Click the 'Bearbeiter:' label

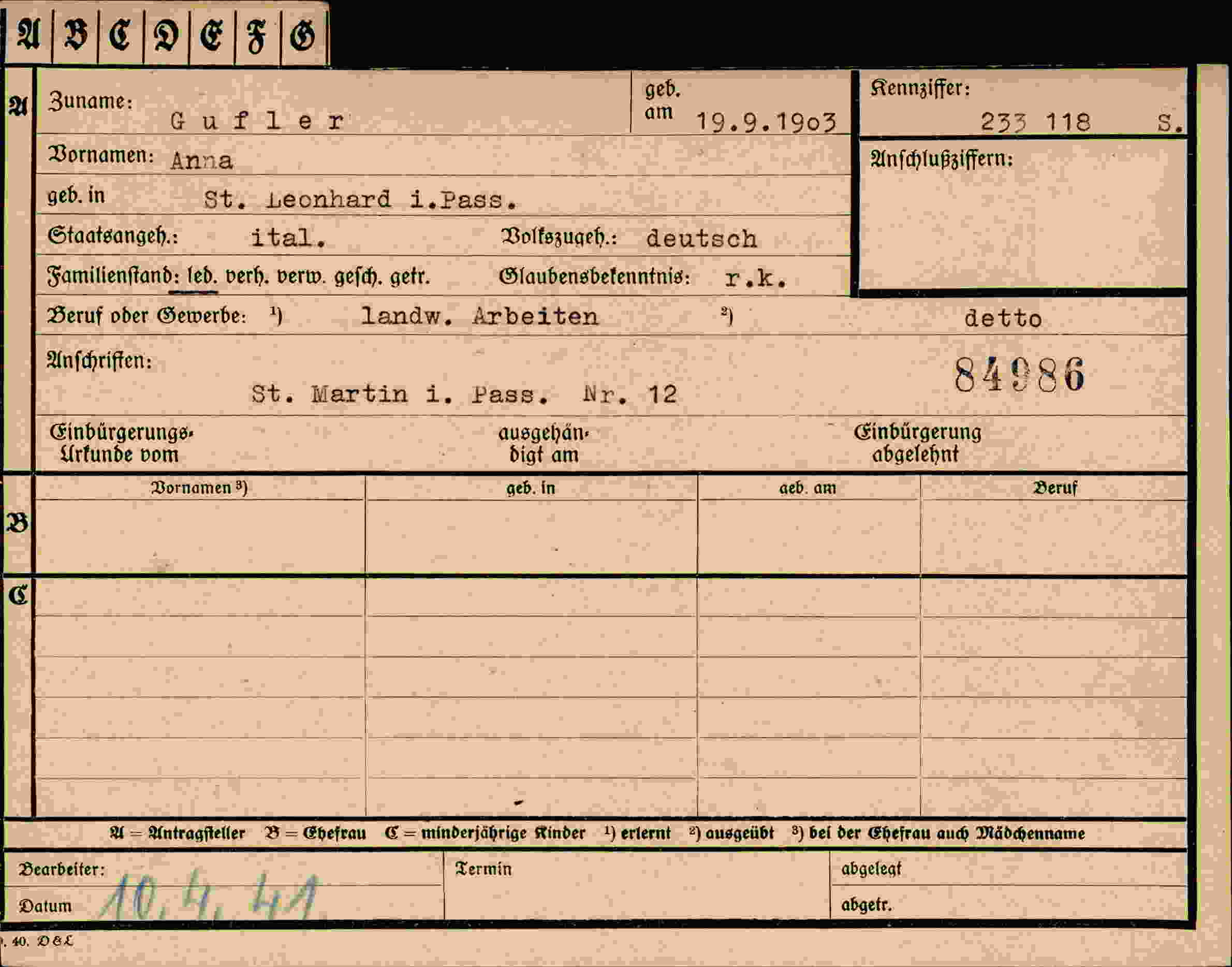coord(62,869)
